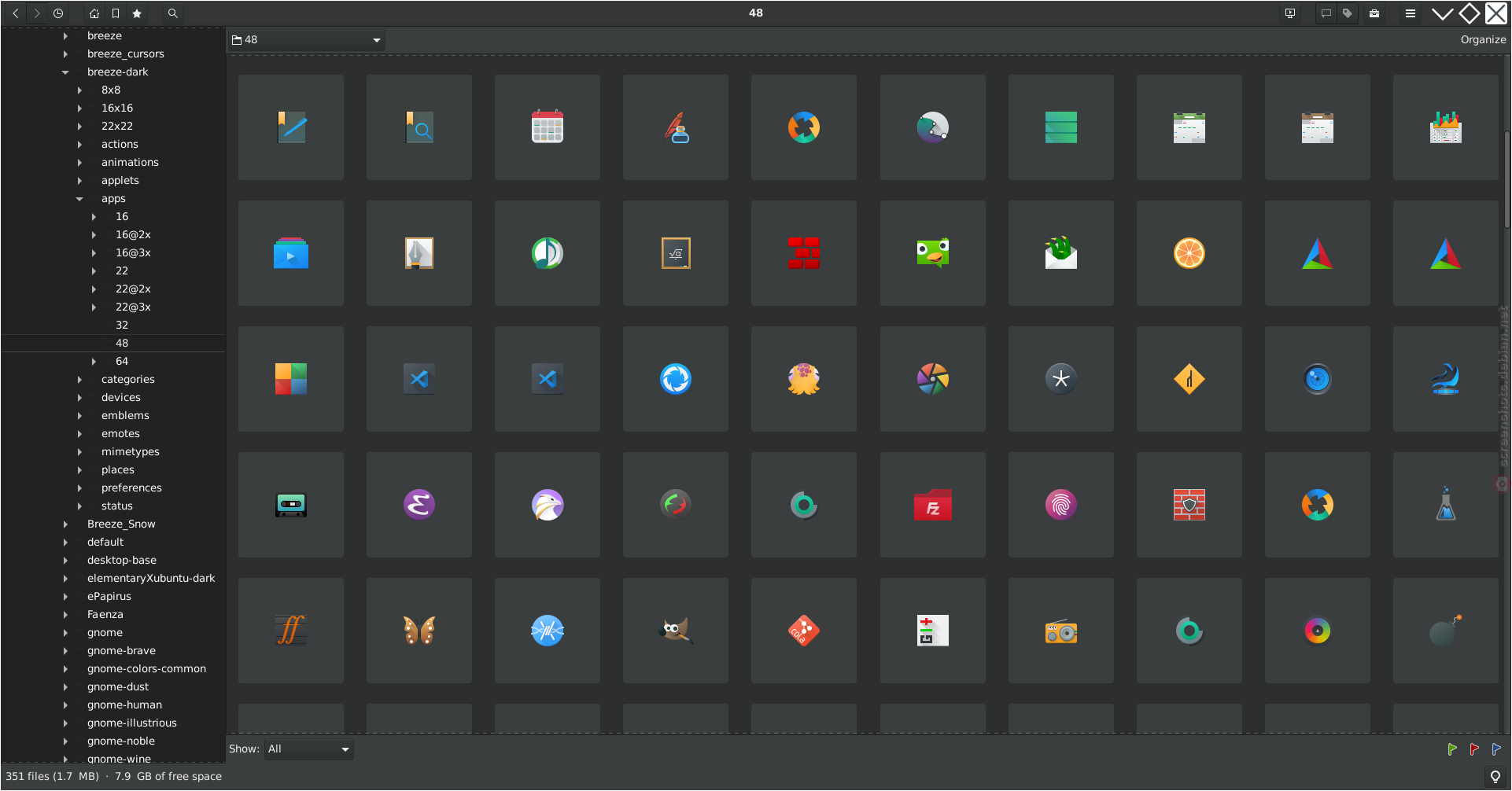Viewport: 1512px width, 791px height.
Task: Expand the gnome-brave tree node
Action: (65, 651)
